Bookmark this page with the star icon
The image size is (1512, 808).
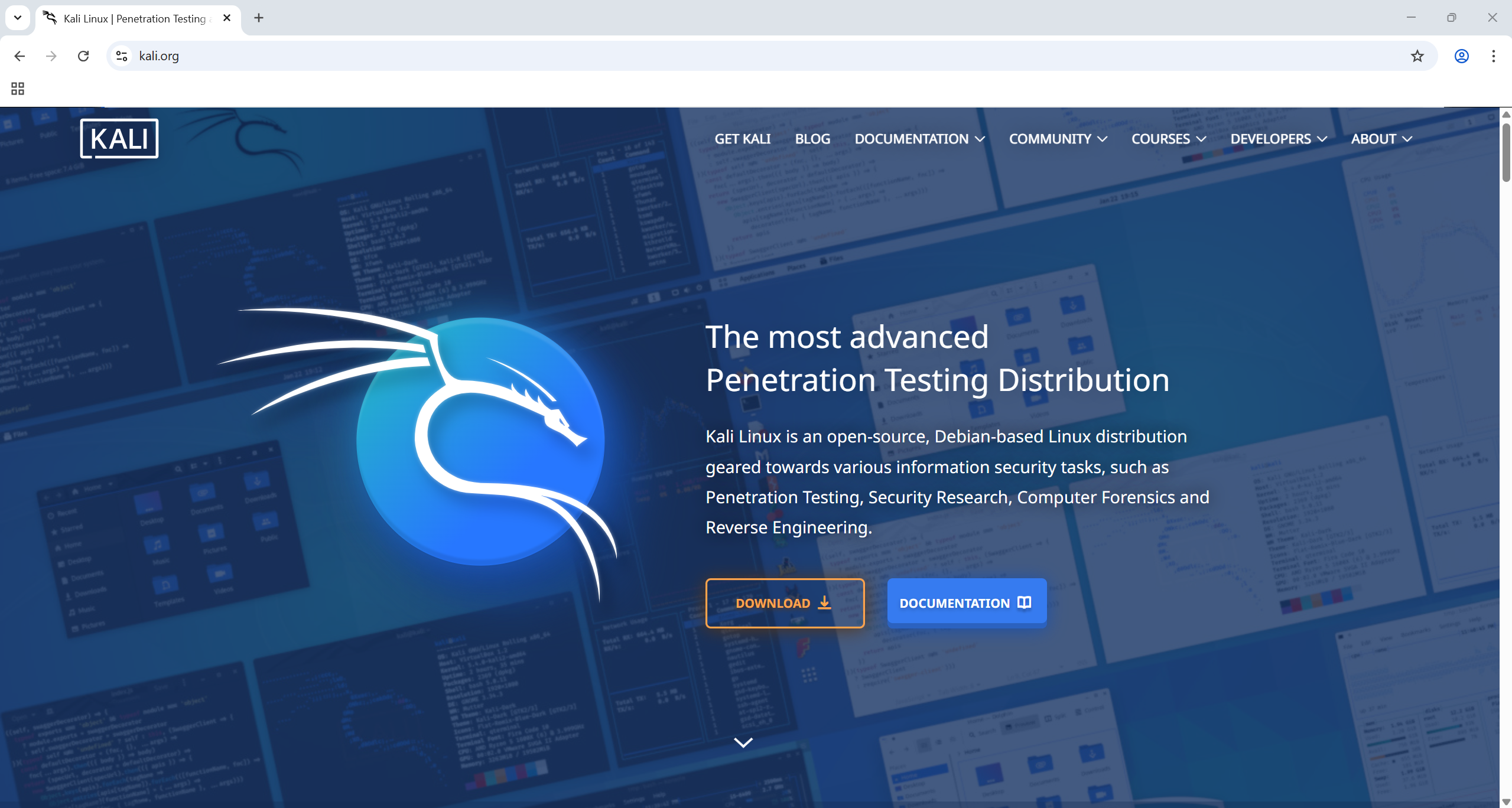coord(1417,56)
